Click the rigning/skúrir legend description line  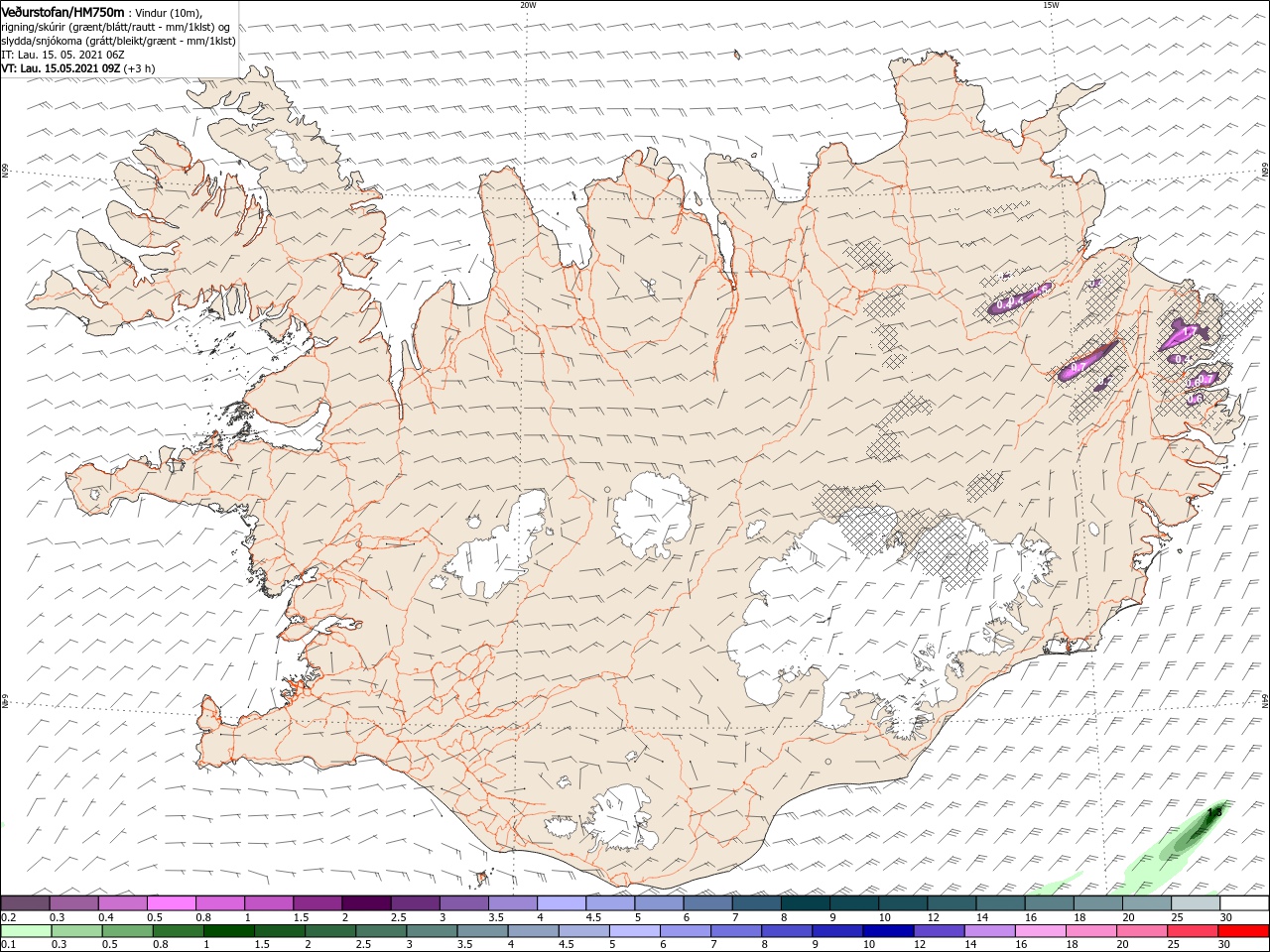(116, 27)
